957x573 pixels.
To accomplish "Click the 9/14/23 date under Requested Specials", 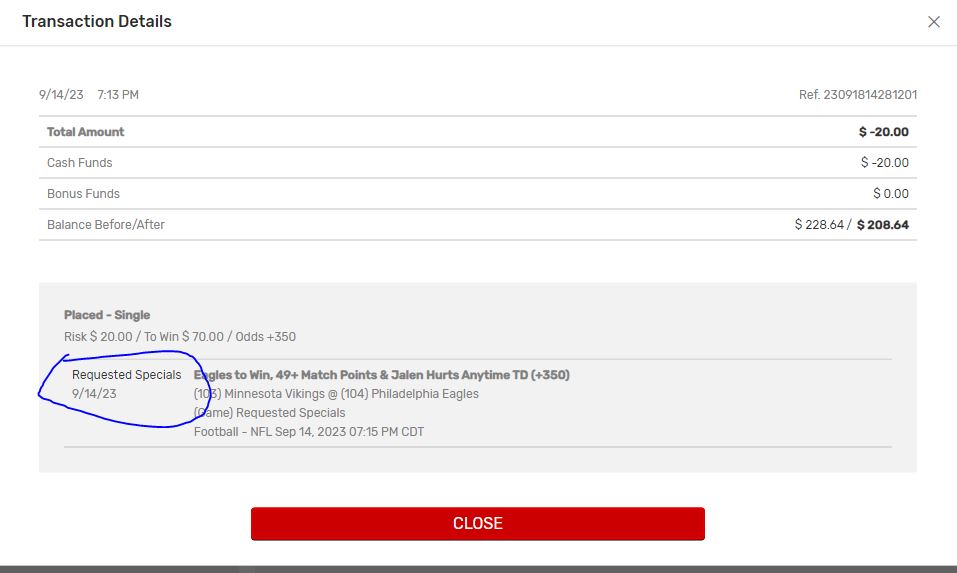I will (x=94, y=394).
